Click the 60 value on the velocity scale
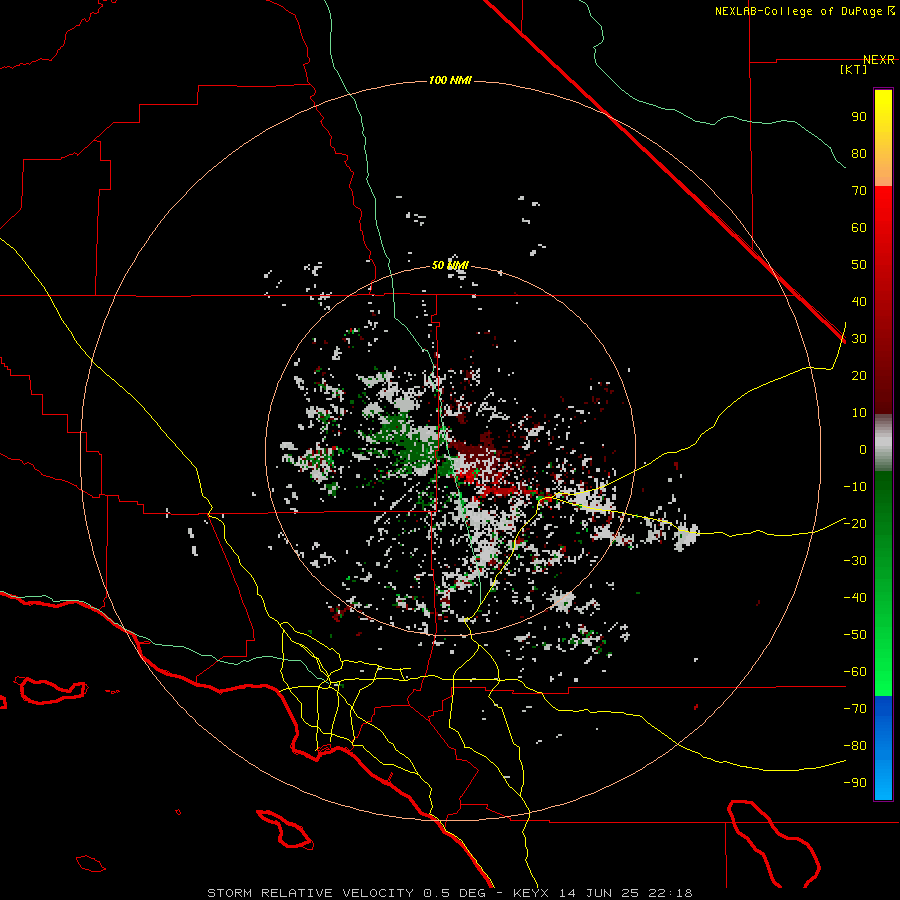This screenshot has width=900, height=900. [x=859, y=228]
